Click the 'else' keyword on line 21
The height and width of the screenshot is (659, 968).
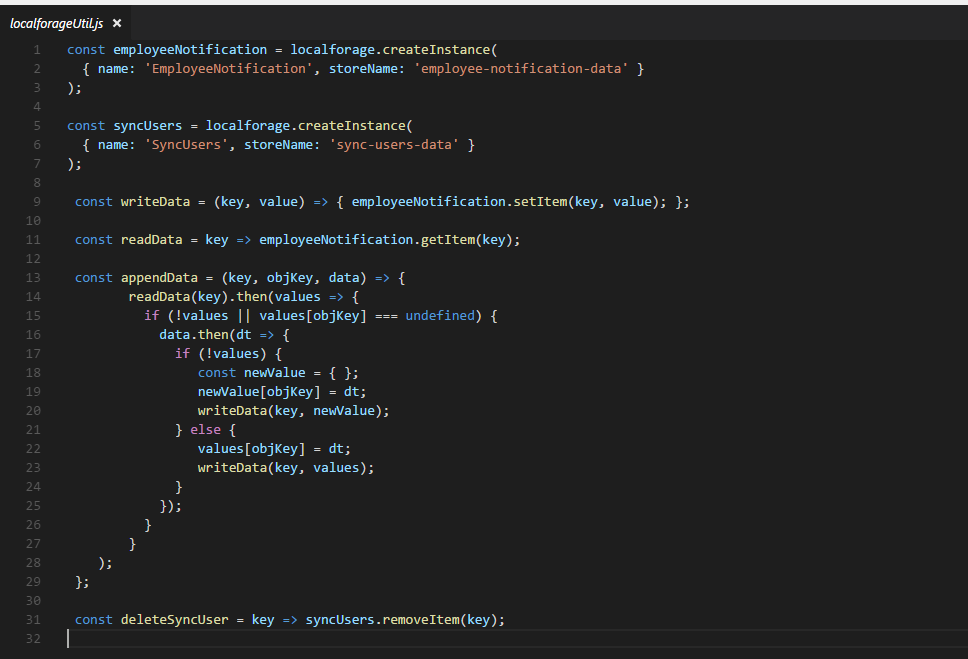(x=206, y=430)
